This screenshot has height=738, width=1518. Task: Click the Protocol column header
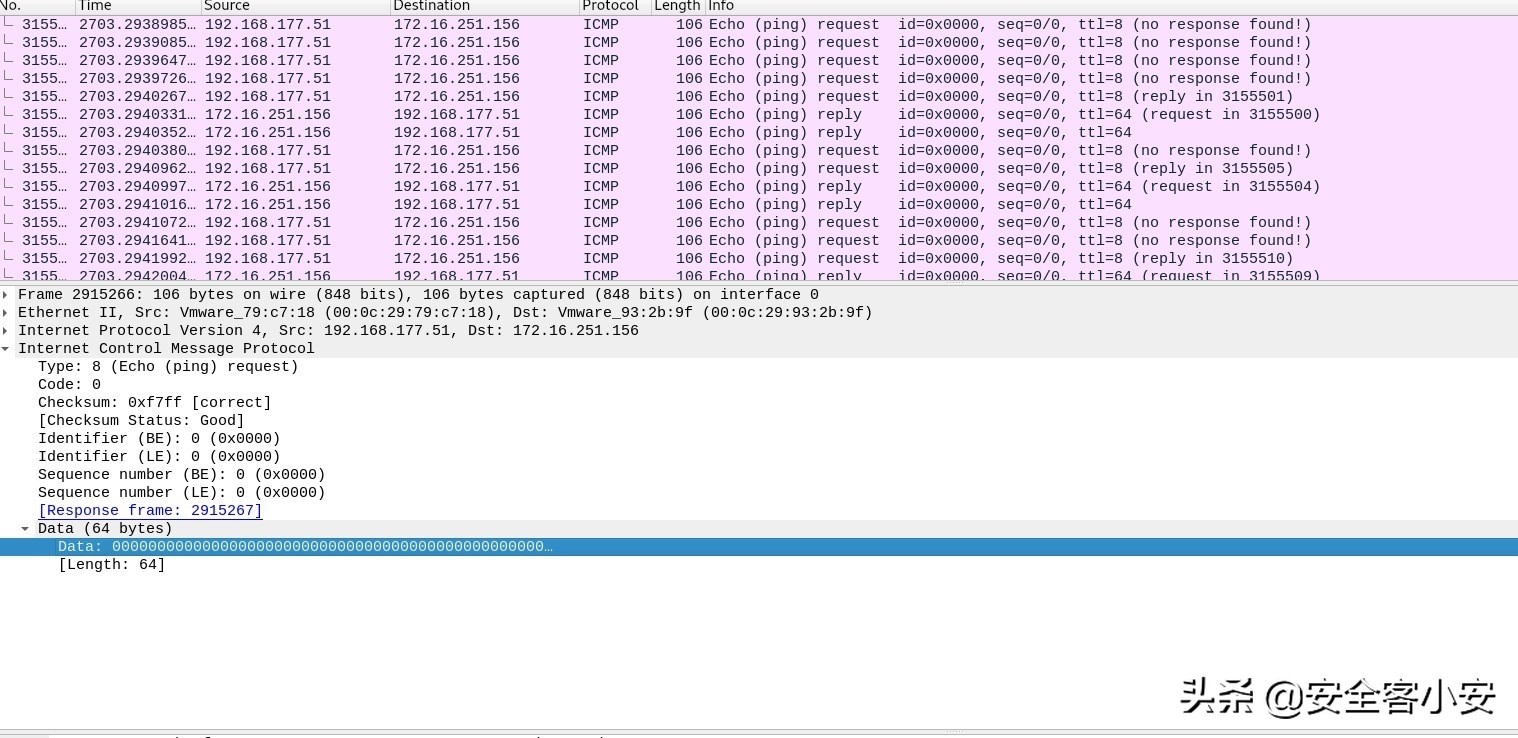pyautogui.click(x=615, y=6)
